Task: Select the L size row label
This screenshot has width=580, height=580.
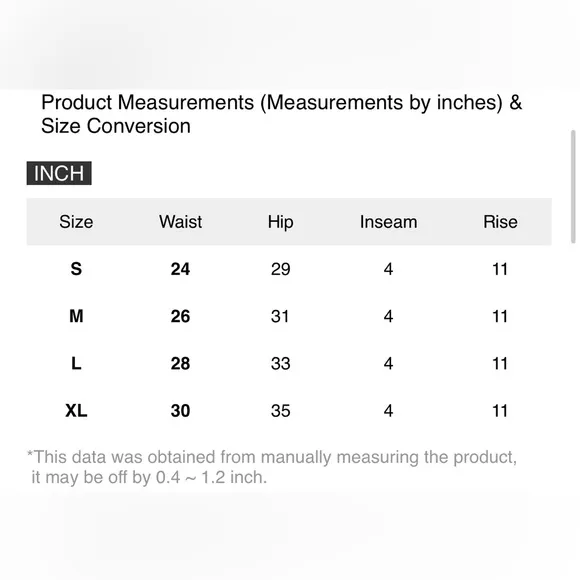Action: [x=76, y=364]
